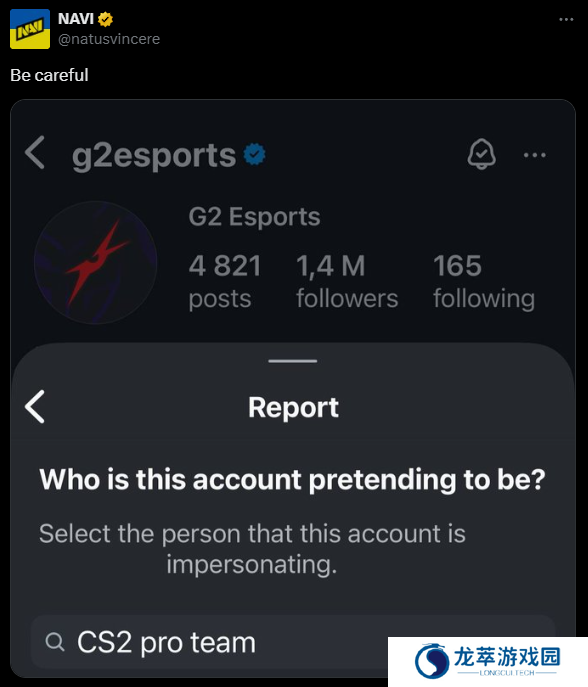Click the g2esports username heading
Viewport: 588px width, 687px height.
[x=154, y=156]
